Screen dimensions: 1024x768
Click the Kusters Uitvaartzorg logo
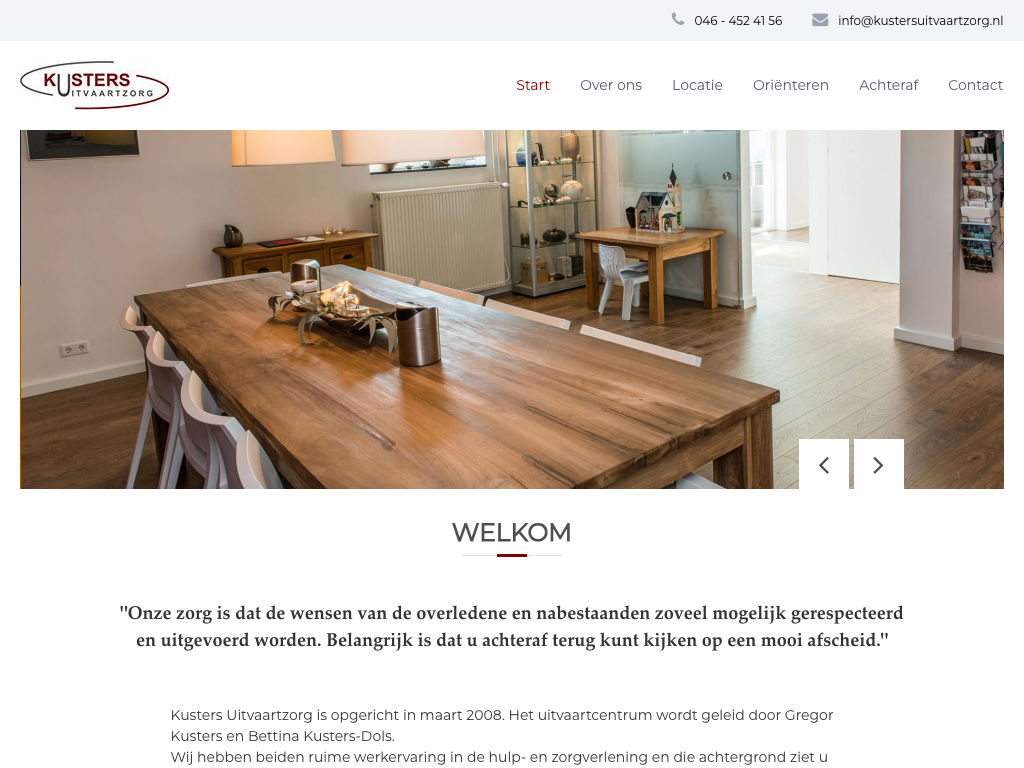click(95, 85)
